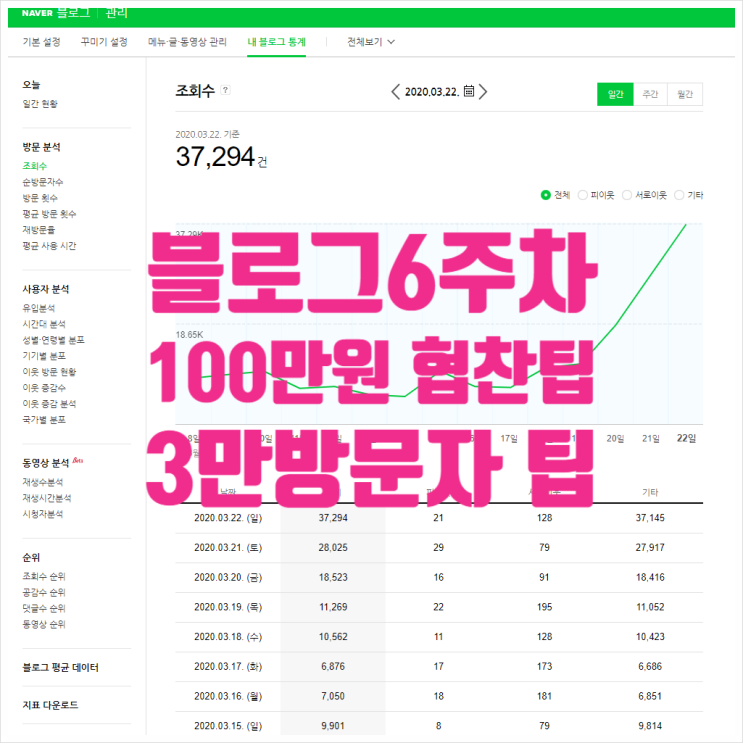Open the 내 블로그 통계 tab

[276, 42]
